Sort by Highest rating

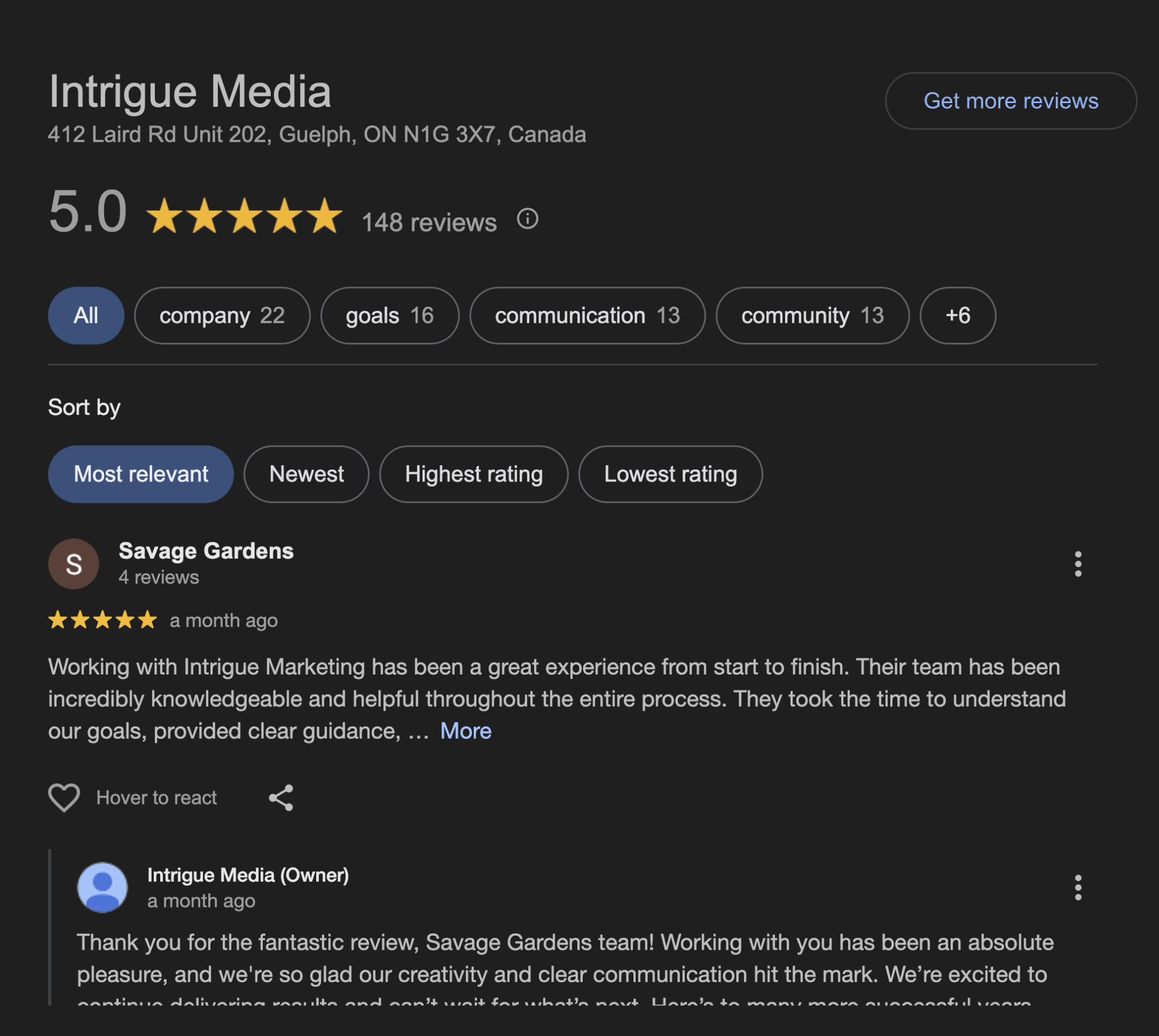tap(474, 474)
